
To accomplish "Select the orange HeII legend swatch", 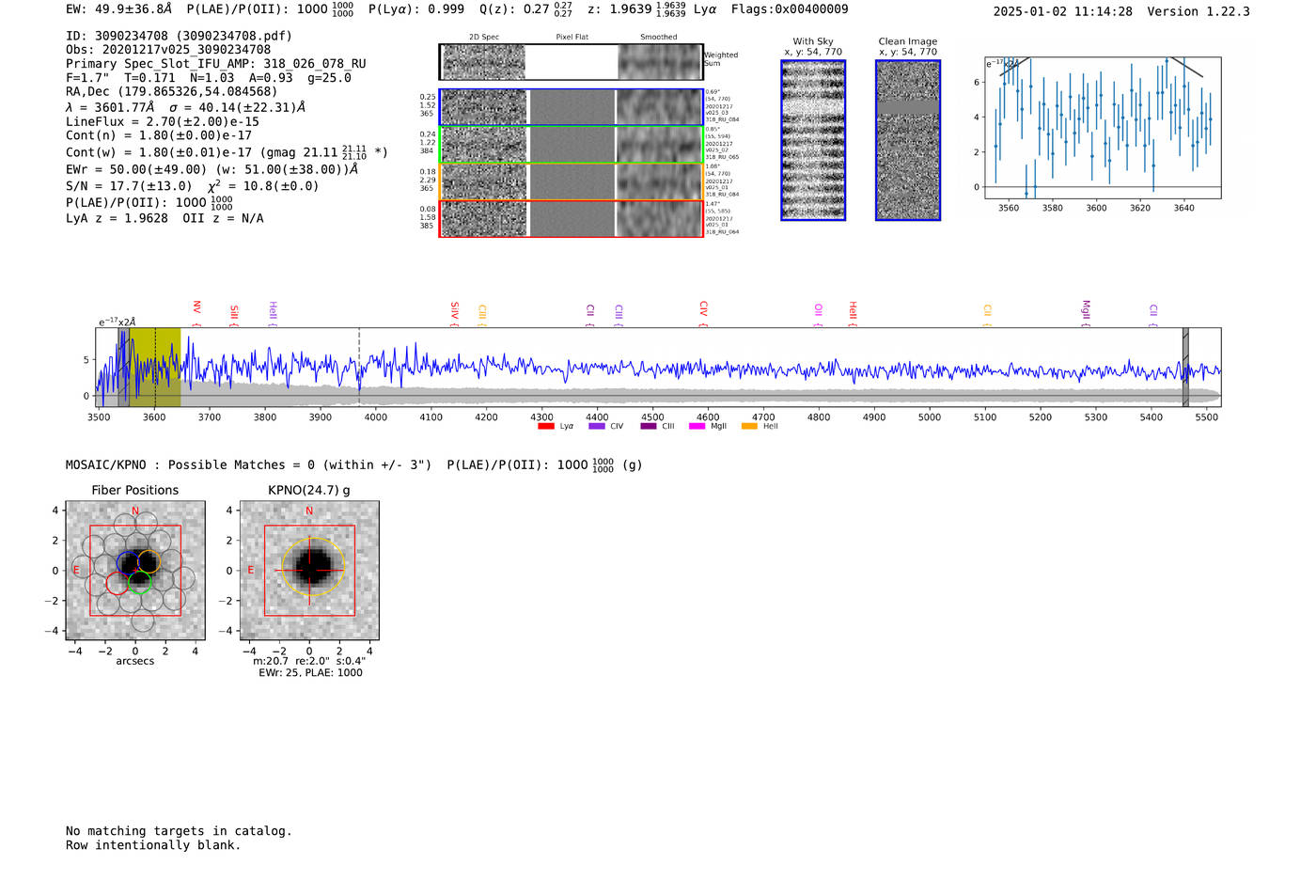I will [749, 427].
